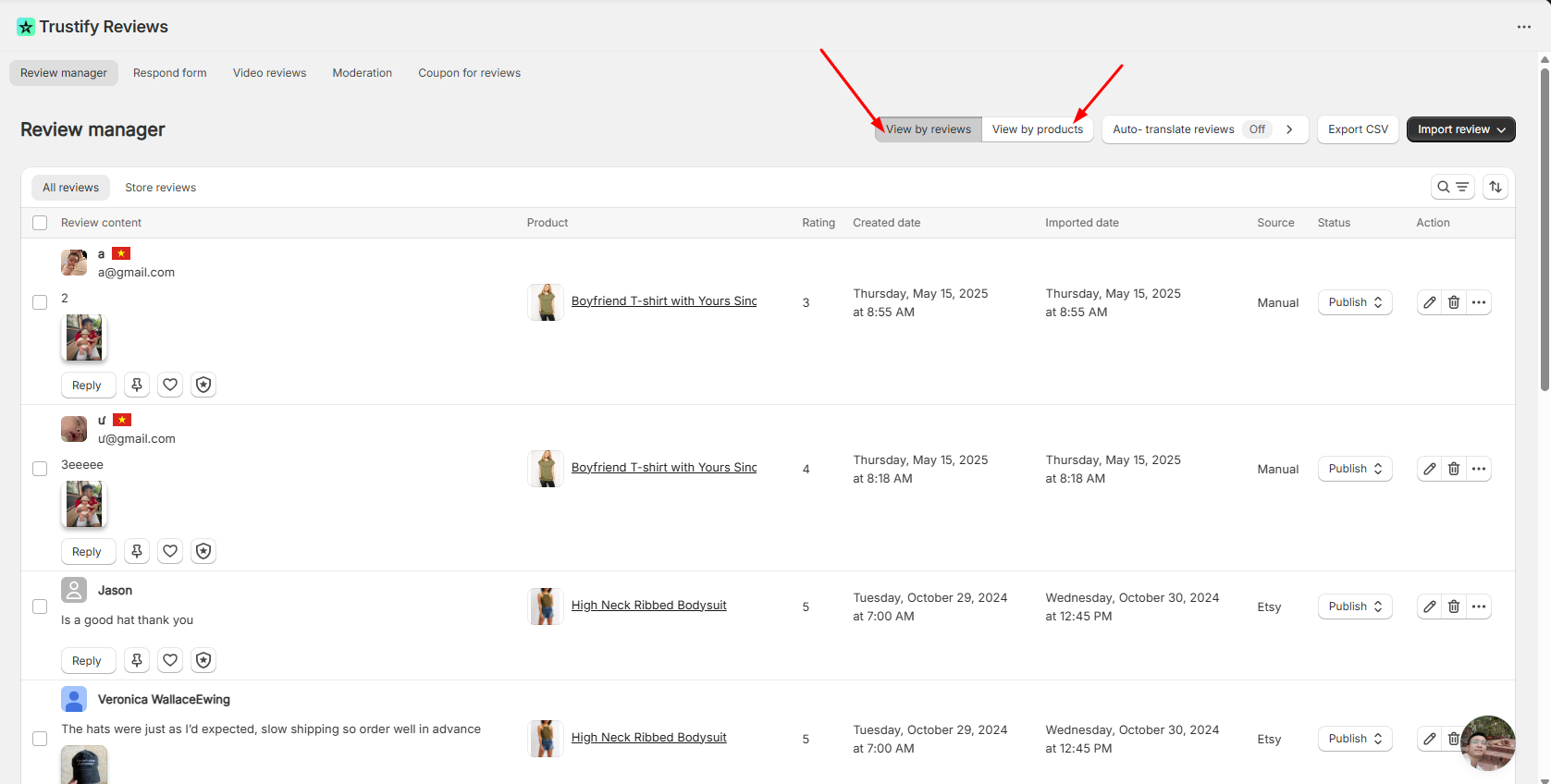Open more actions for a@gmail.com review
Viewport: 1551px width, 784px height.
(1478, 302)
